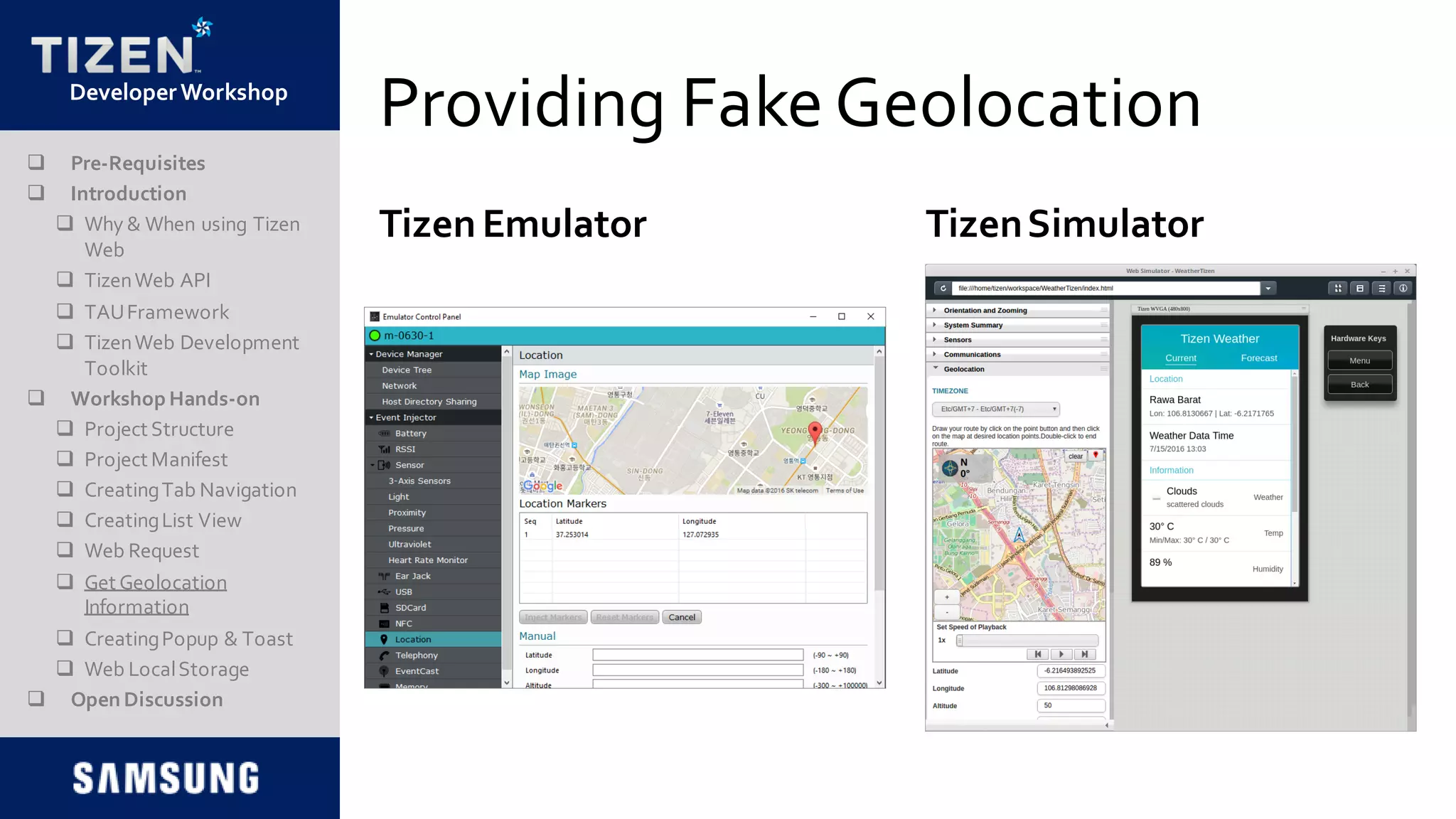Expand the System Summary panel
This screenshot has height=819, width=1456.
point(1018,326)
